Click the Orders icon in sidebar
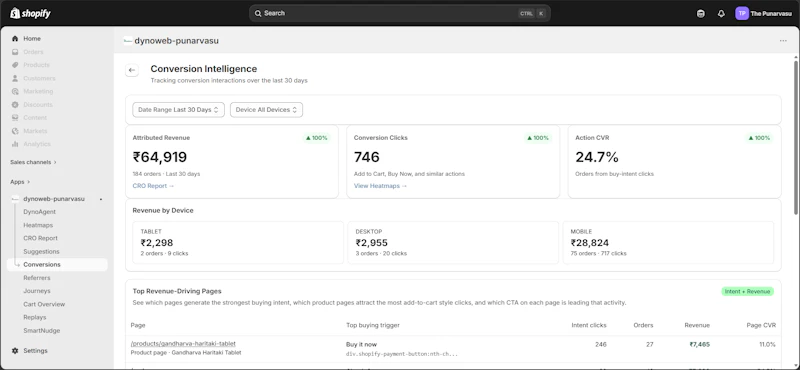Image resolution: width=800 pixels, height=370 pixels. coord(15,52)
